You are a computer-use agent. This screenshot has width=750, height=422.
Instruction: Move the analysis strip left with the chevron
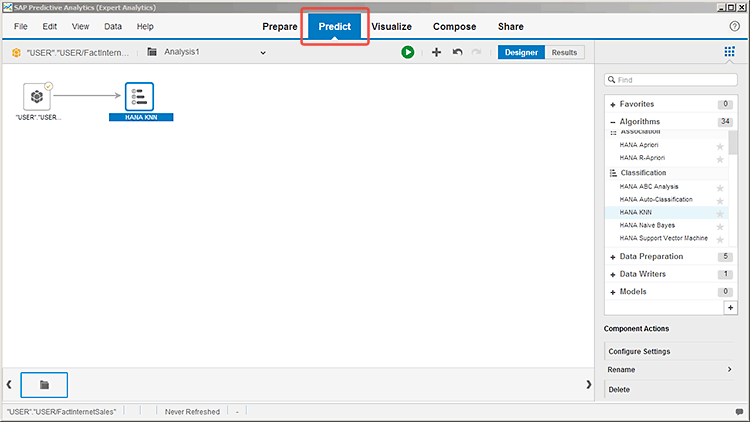[x=9, y=384]
